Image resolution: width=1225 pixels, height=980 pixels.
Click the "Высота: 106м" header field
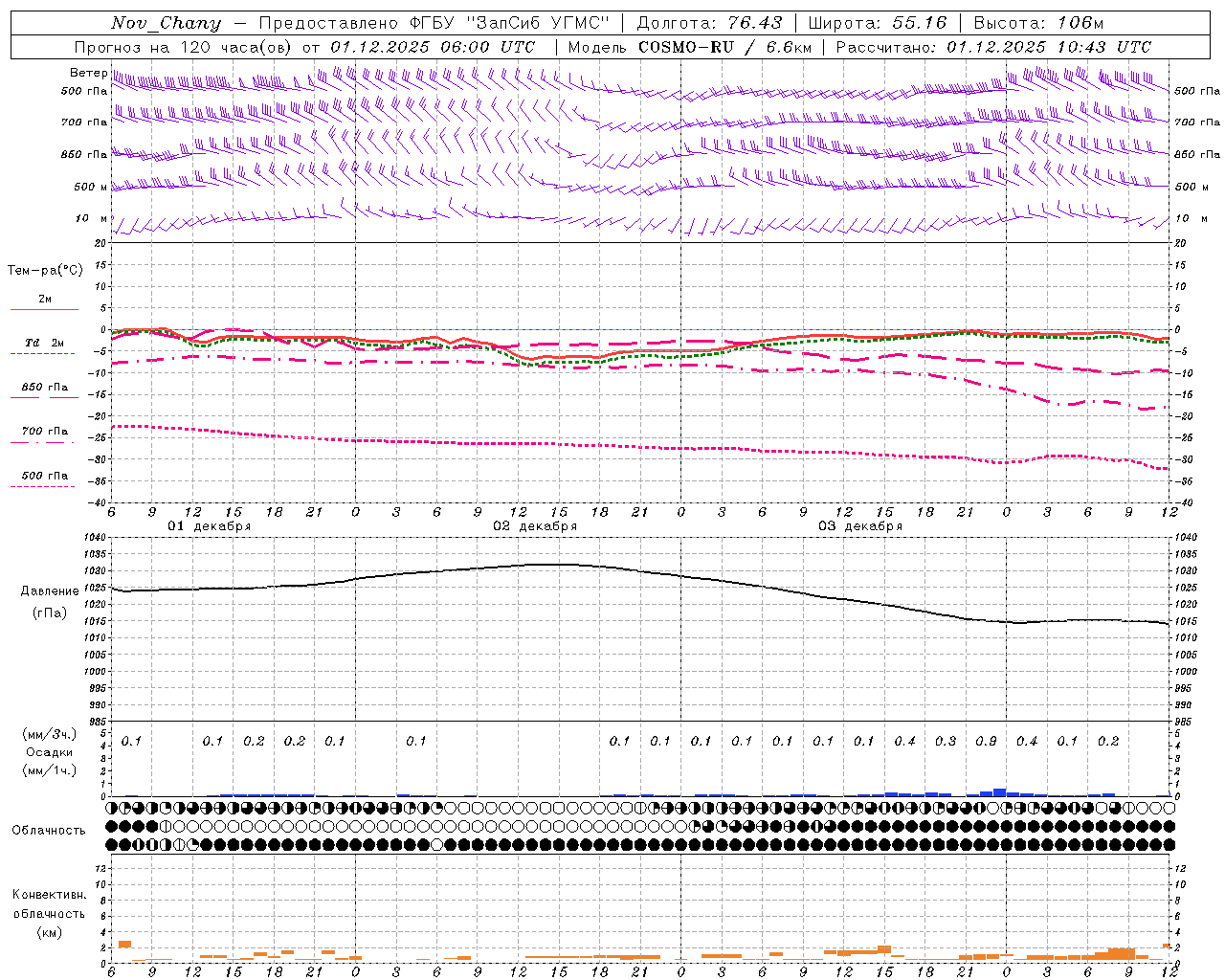pyautogui.click(x=1038, y=23)
